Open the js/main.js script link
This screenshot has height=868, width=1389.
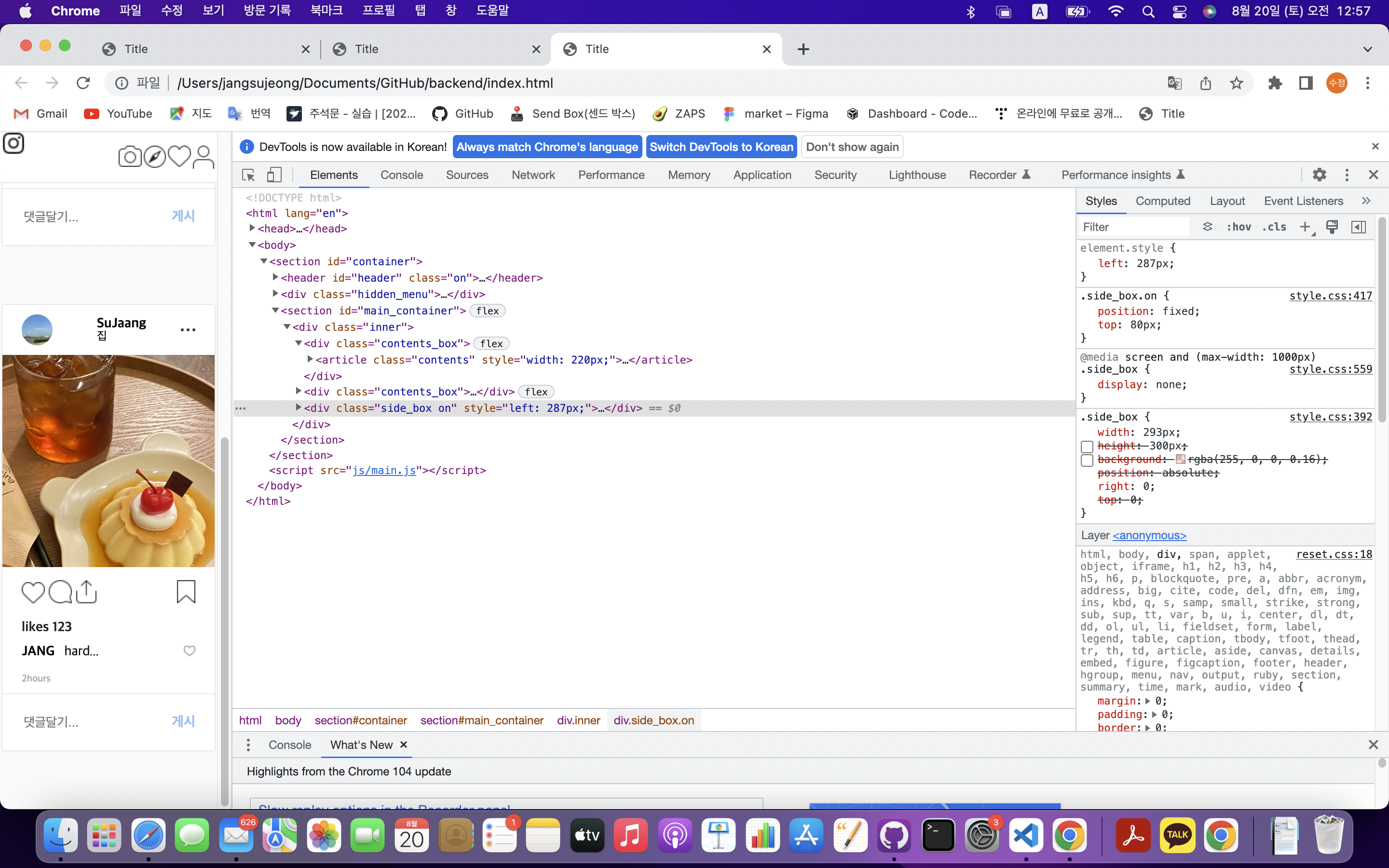(x=384, y=470)
